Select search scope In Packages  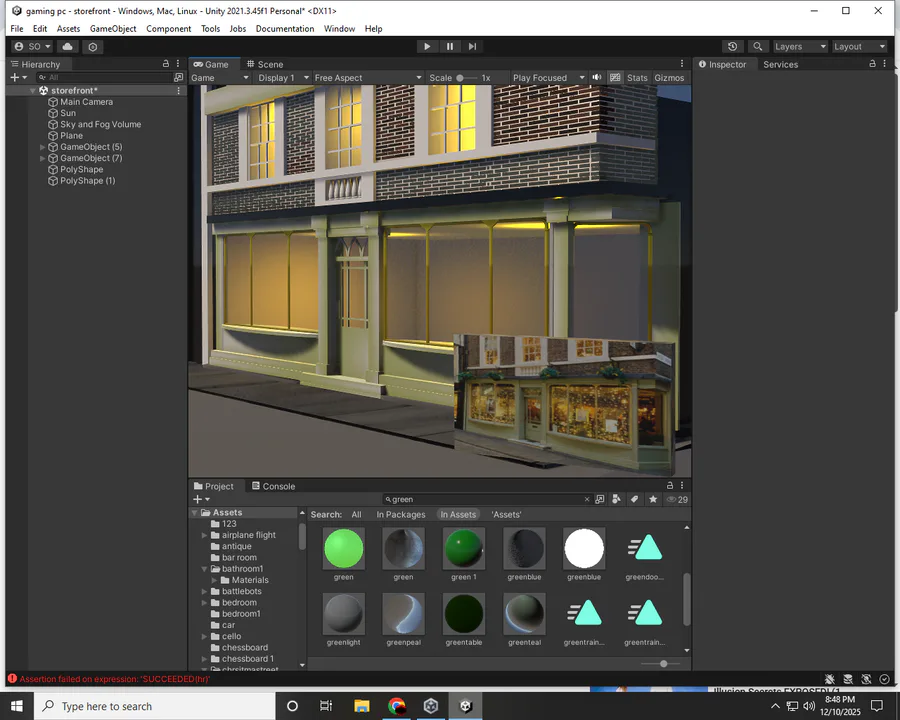tap(401, 514)
